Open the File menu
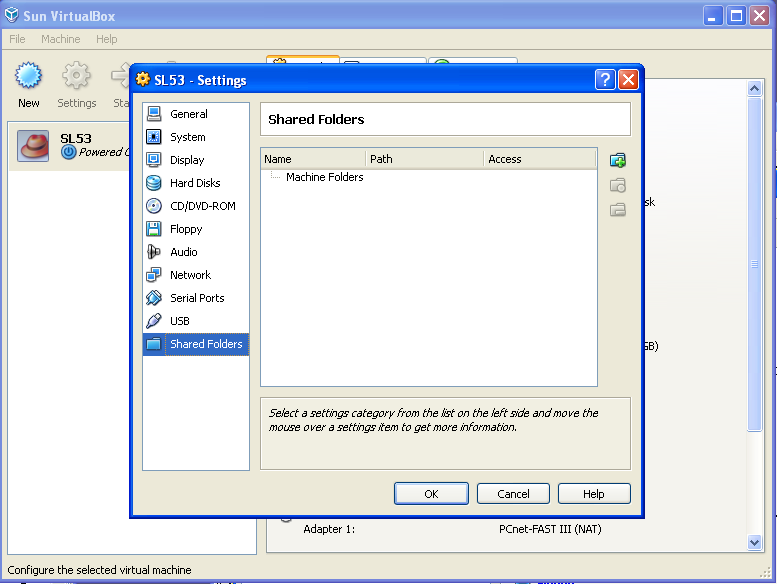777x584 pixels. (17, 39)
